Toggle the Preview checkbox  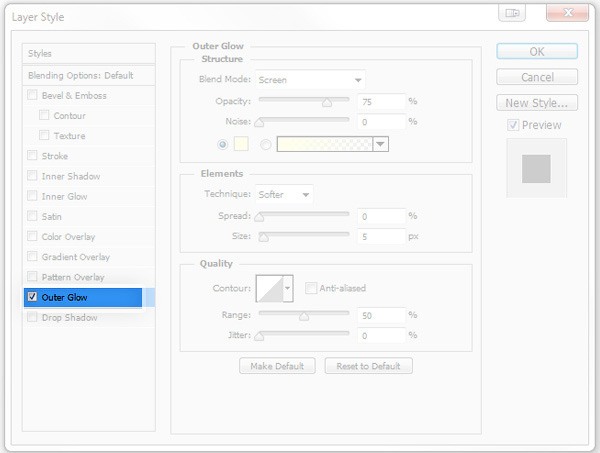tap(513, 125)
